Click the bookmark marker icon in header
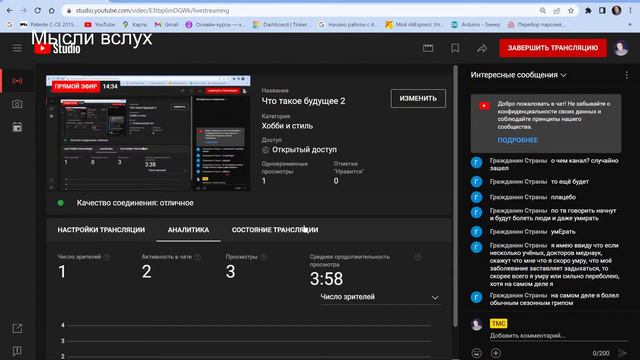Viewport: 640px width, 360px height. 455,48
